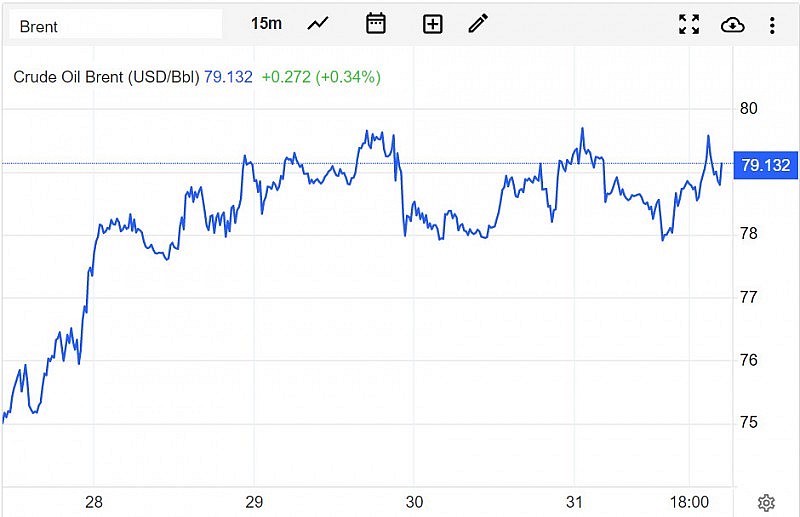Click the 79.132 current price label

coord(765,165)
